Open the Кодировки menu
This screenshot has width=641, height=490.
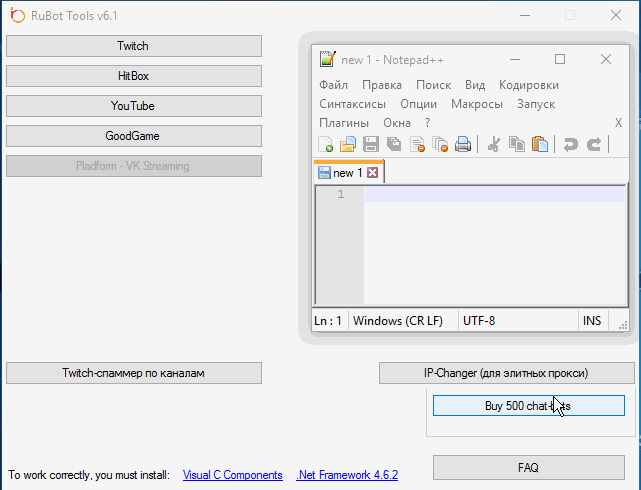pyautogui.click(x=528, y=85)
